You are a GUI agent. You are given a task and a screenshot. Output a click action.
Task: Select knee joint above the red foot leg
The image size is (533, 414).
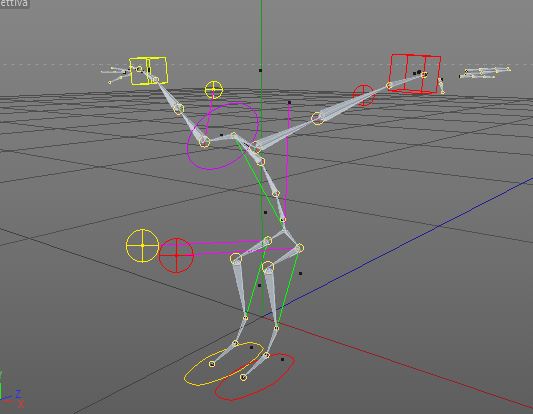pos(268,267)
